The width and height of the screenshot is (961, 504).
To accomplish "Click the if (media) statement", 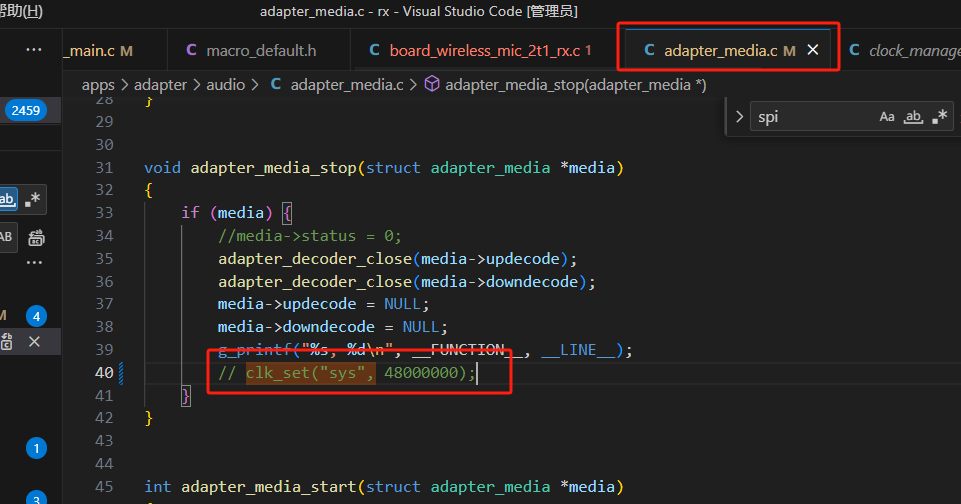I will 237,213.
